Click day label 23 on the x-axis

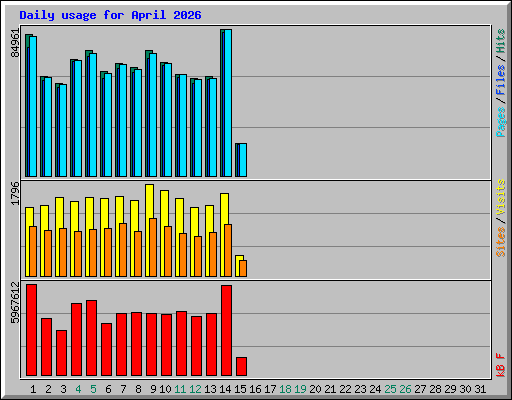point(360,389)
